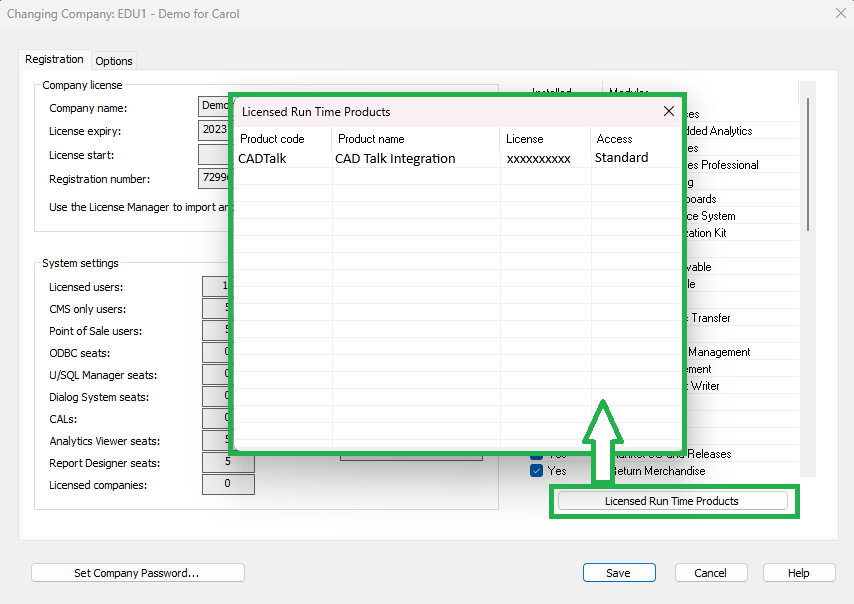Viewport: 854px width, 604px height.
Task: Click the Product name column header
Action: (x=371, y=139)
